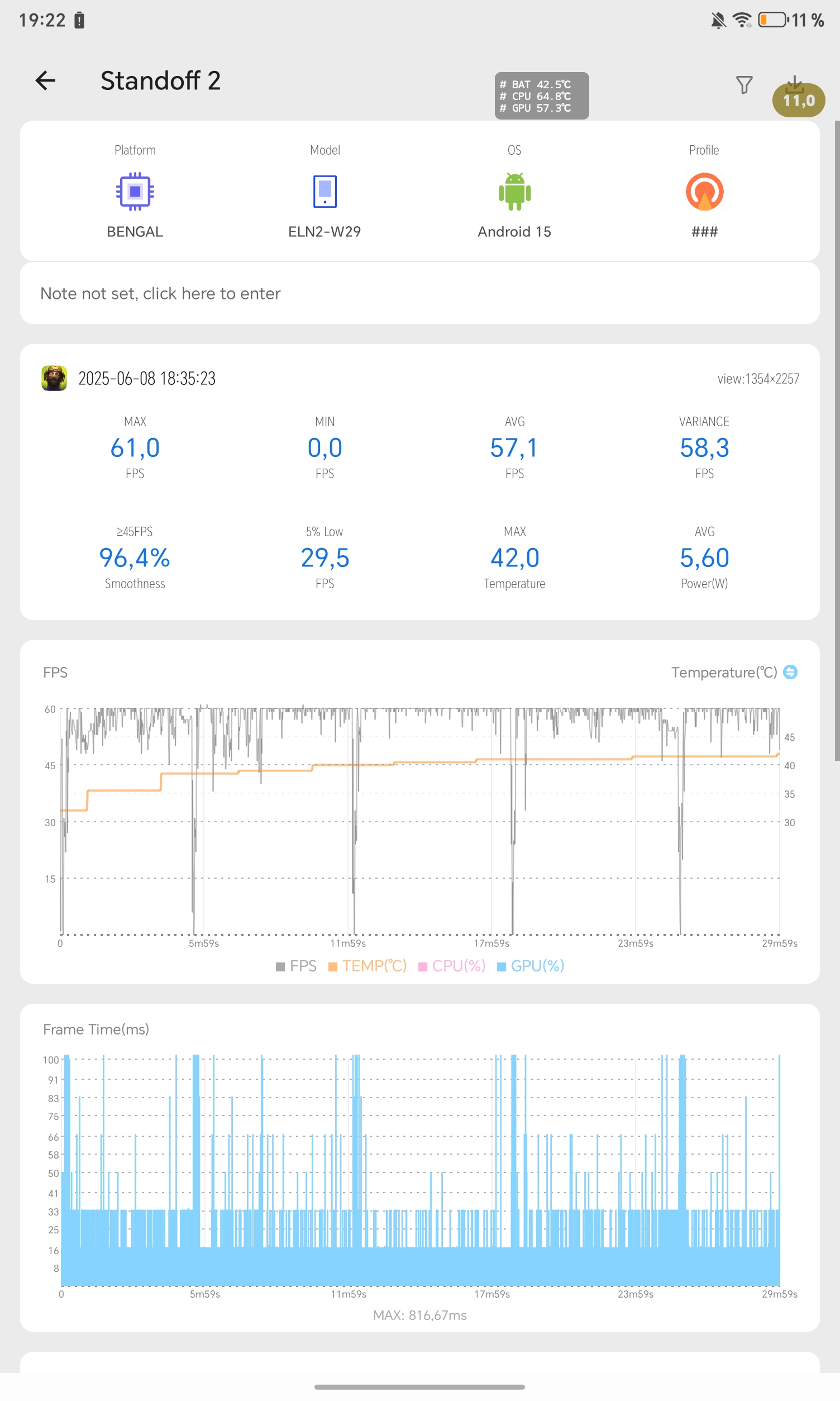Tap the '###' profile name
840x1401 pixels.
pos(704,231)
